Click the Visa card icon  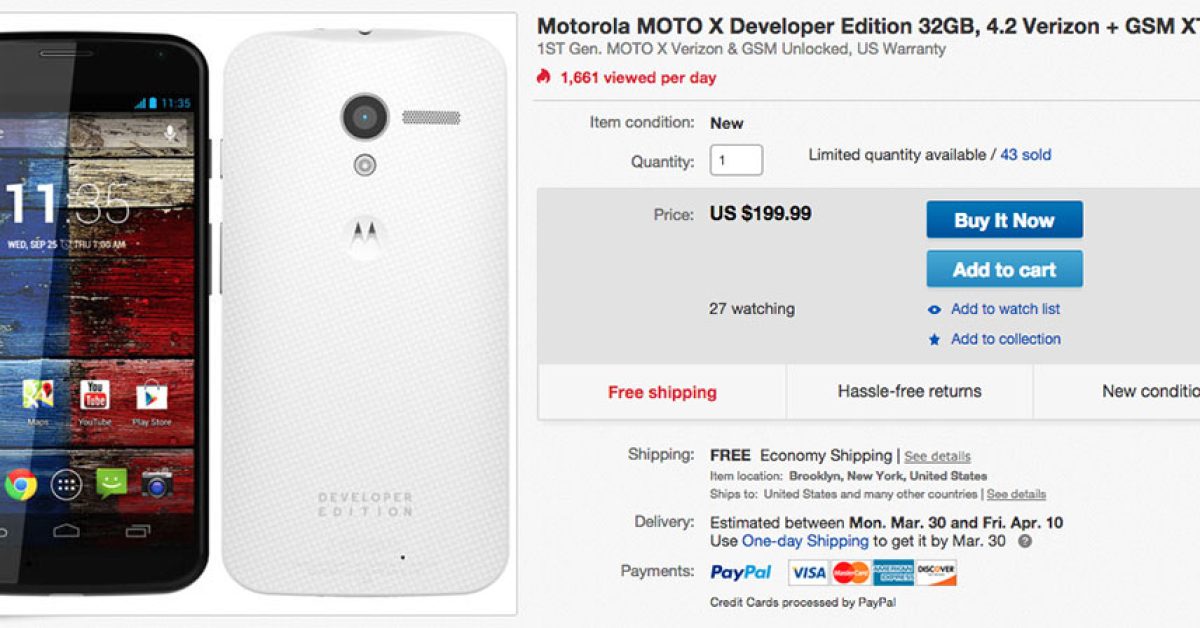[808, 572]
